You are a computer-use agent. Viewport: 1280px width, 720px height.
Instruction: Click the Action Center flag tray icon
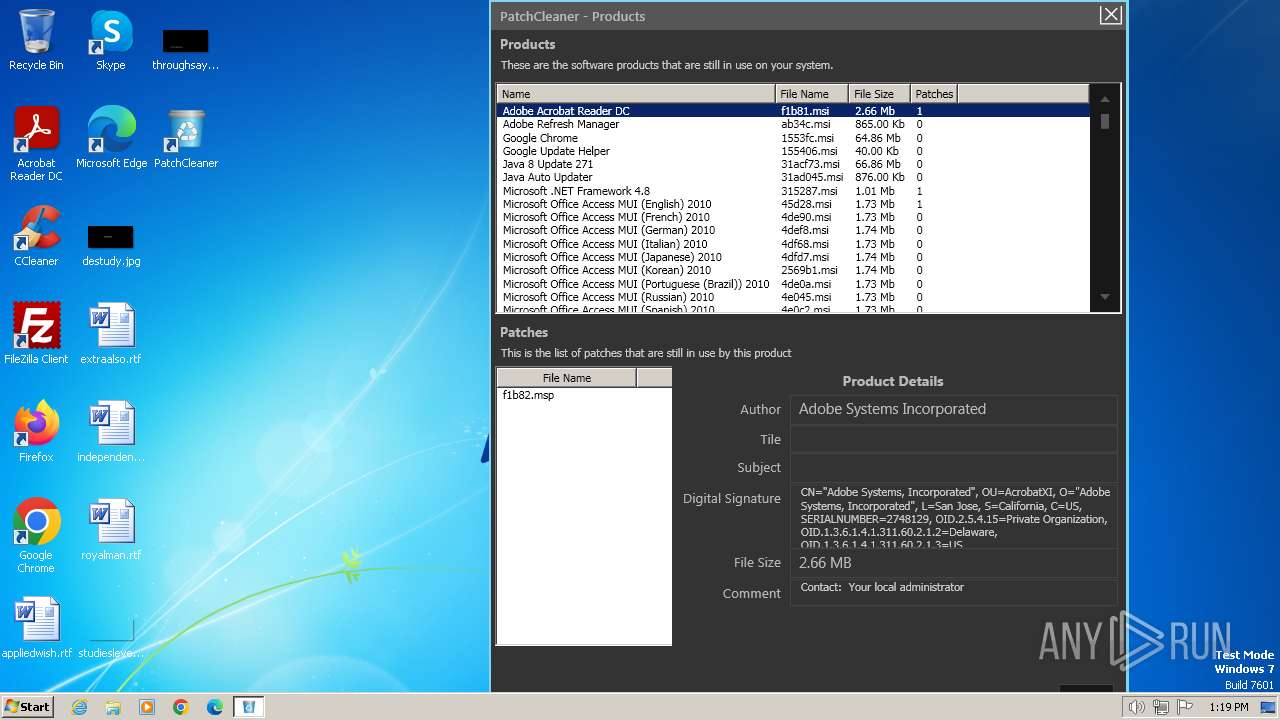[x=1185, y=707]
